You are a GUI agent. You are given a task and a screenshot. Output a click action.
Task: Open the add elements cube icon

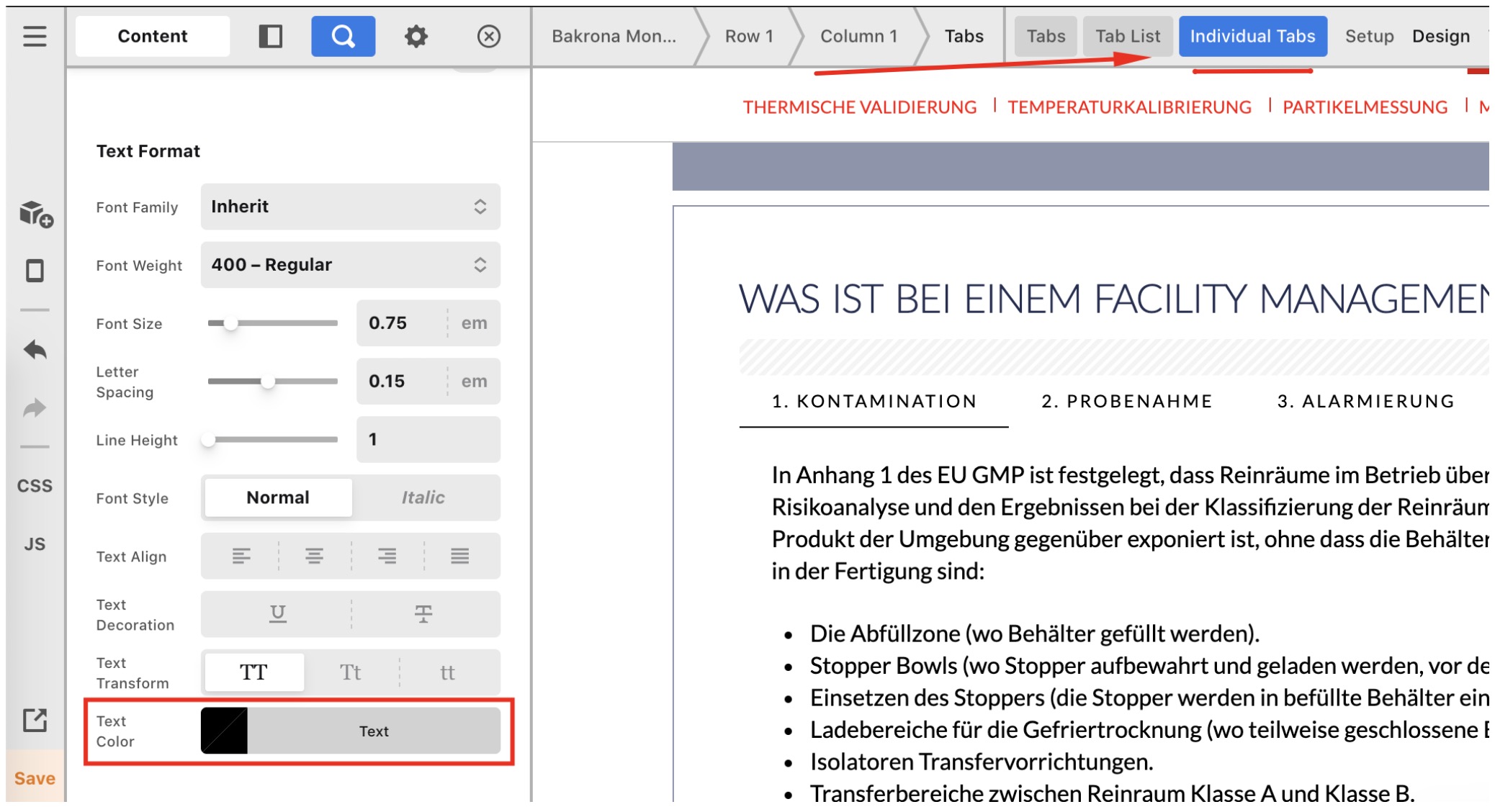35,214
